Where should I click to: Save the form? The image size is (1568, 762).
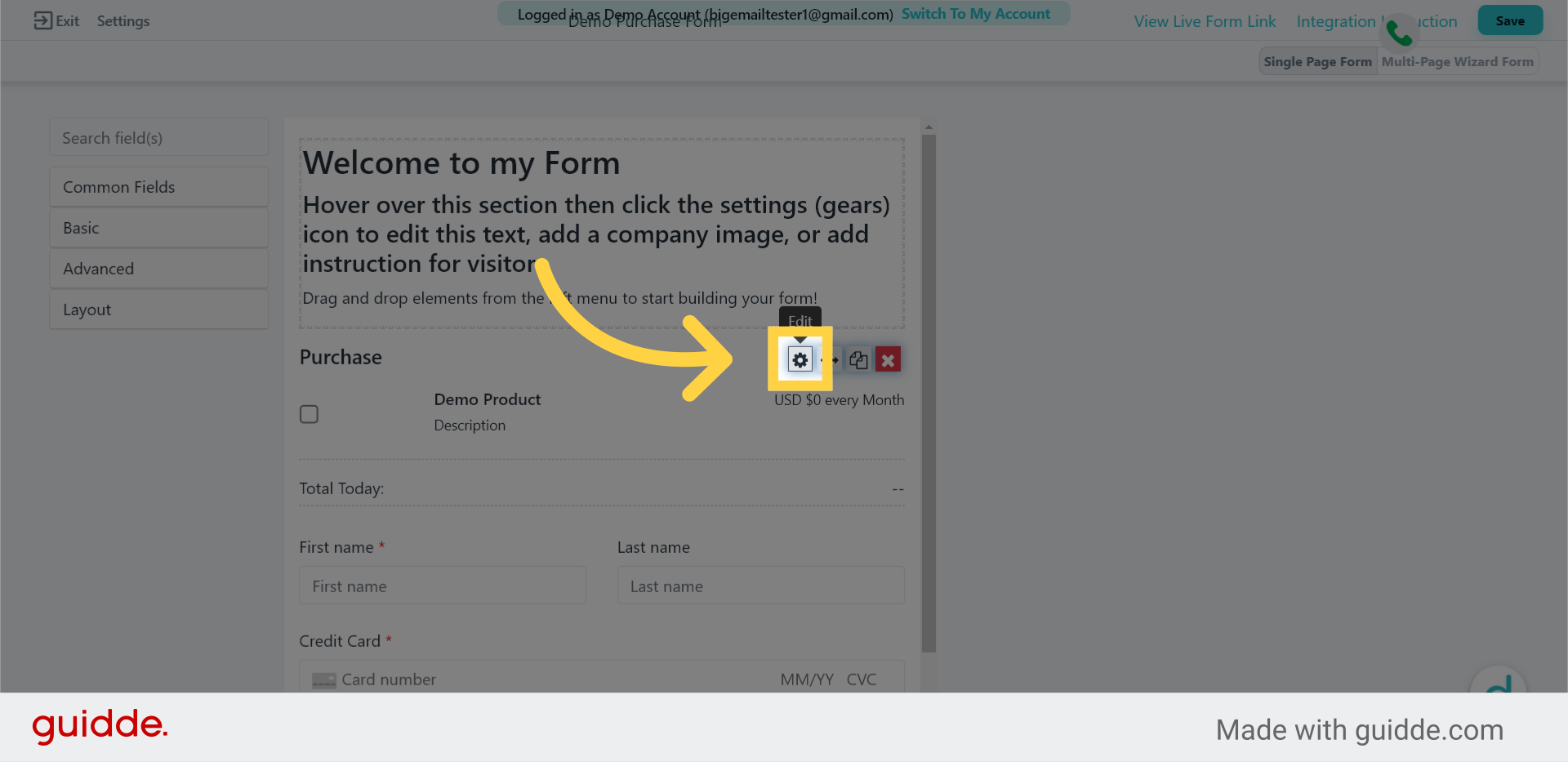(x=1510, y=20)
